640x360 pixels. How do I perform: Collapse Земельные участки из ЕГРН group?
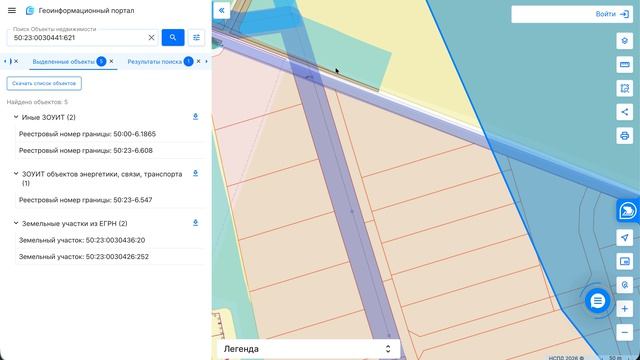tap(16, 223)
